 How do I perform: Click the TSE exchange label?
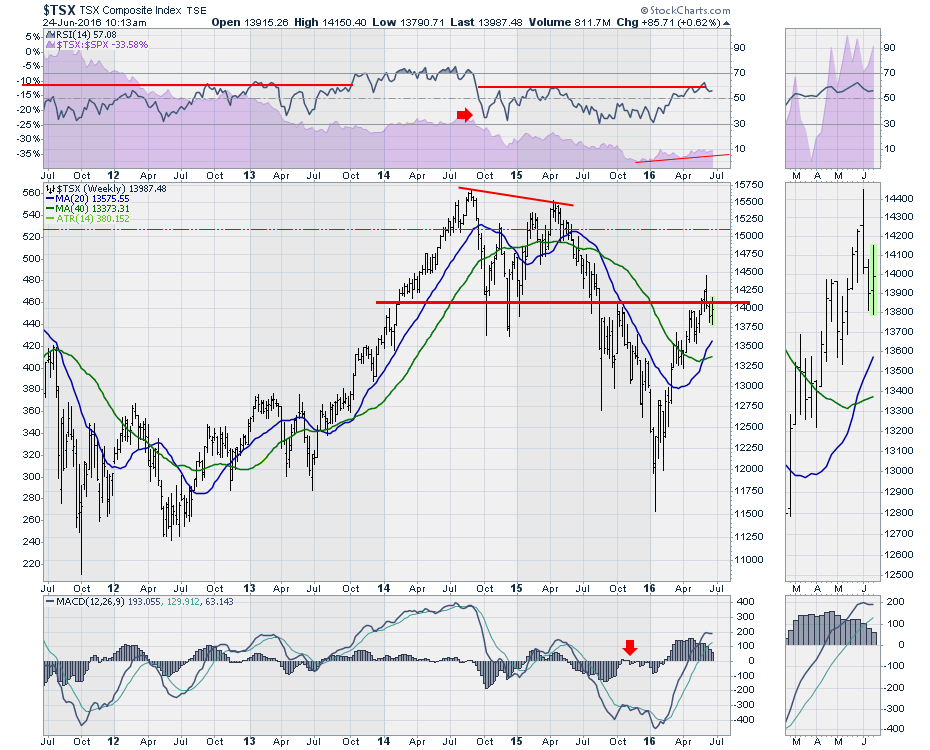(196, 11)
